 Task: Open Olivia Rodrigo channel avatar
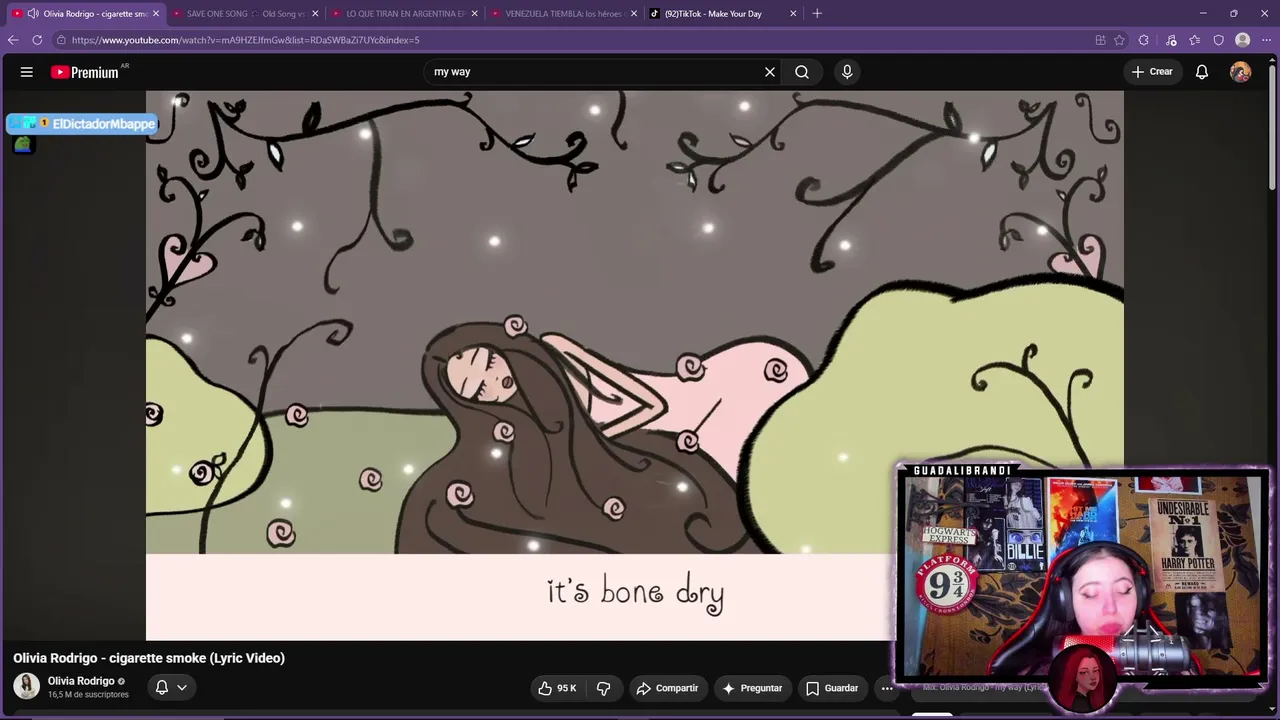click(x=26, y=686)
